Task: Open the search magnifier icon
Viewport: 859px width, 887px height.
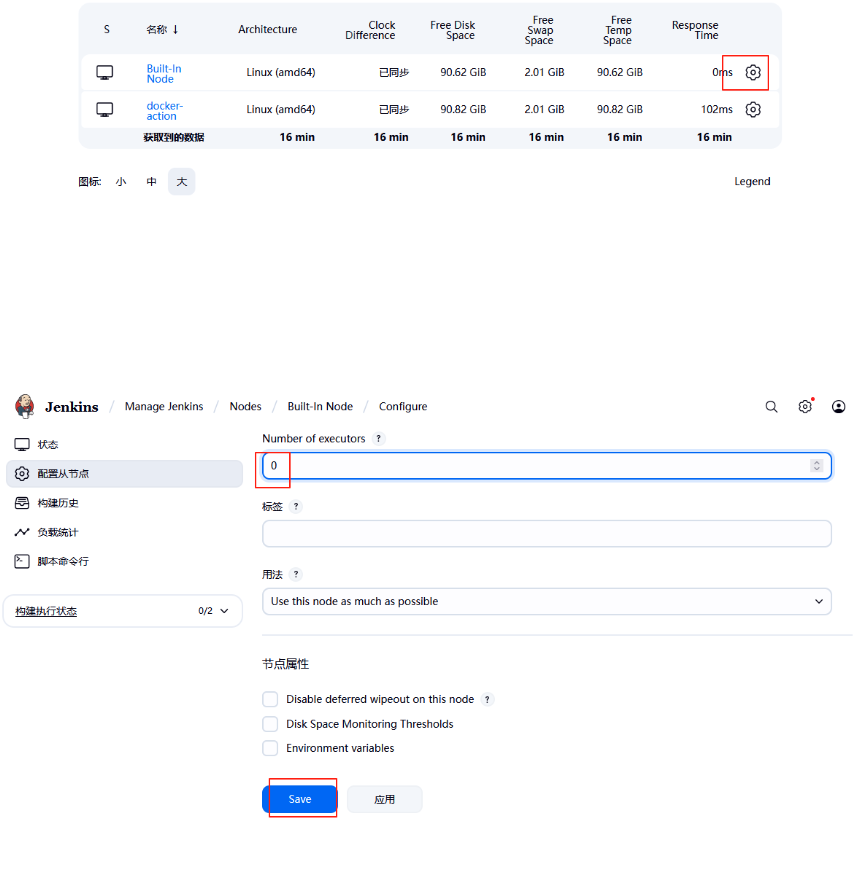Action: point(771,407)
